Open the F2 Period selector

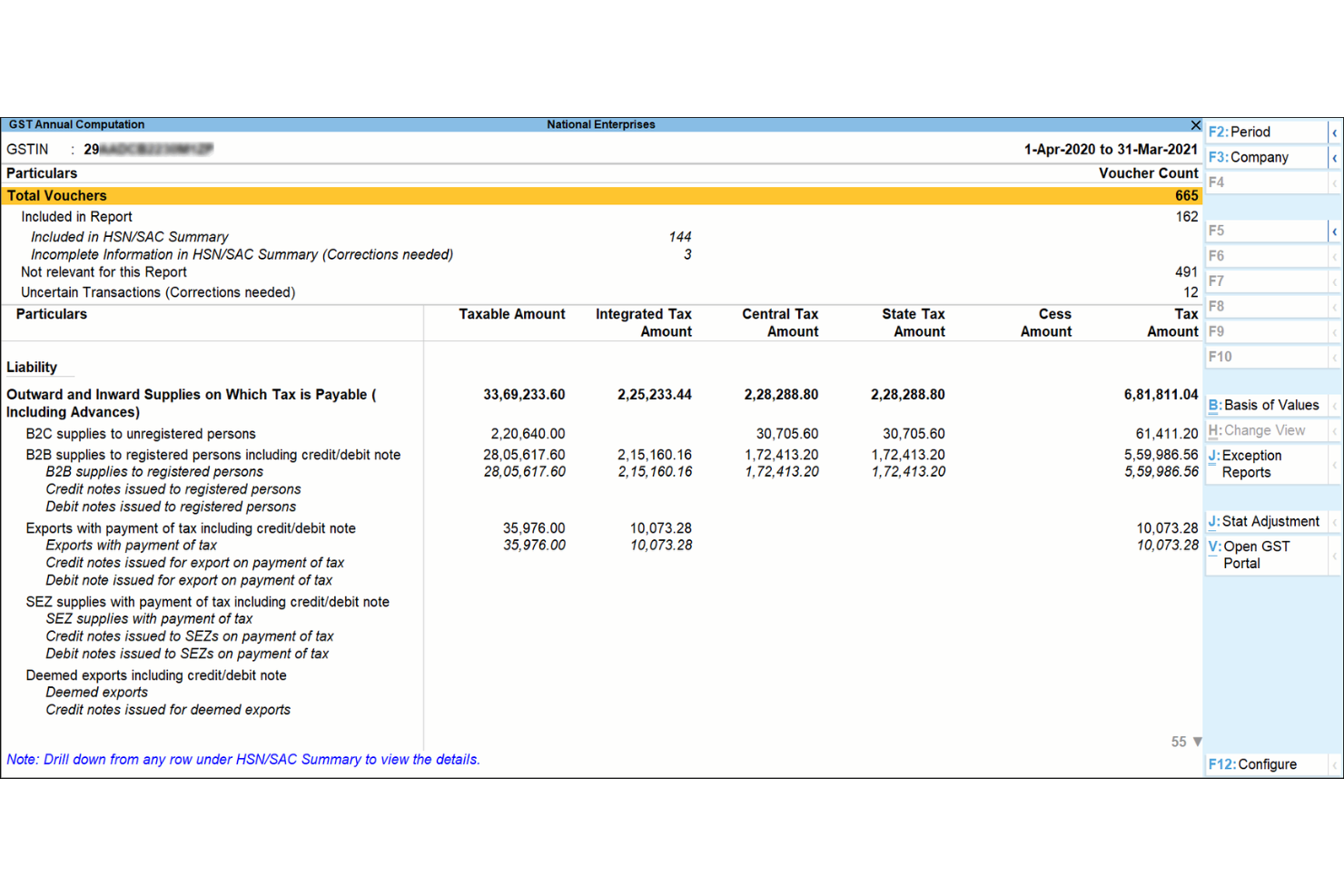click(x=1253, y=132)
